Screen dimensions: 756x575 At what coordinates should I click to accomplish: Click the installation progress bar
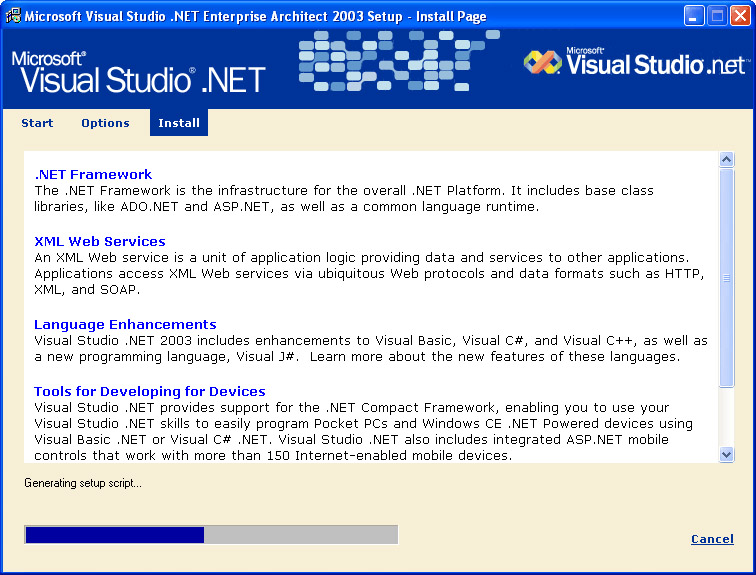tap(211, 535)
